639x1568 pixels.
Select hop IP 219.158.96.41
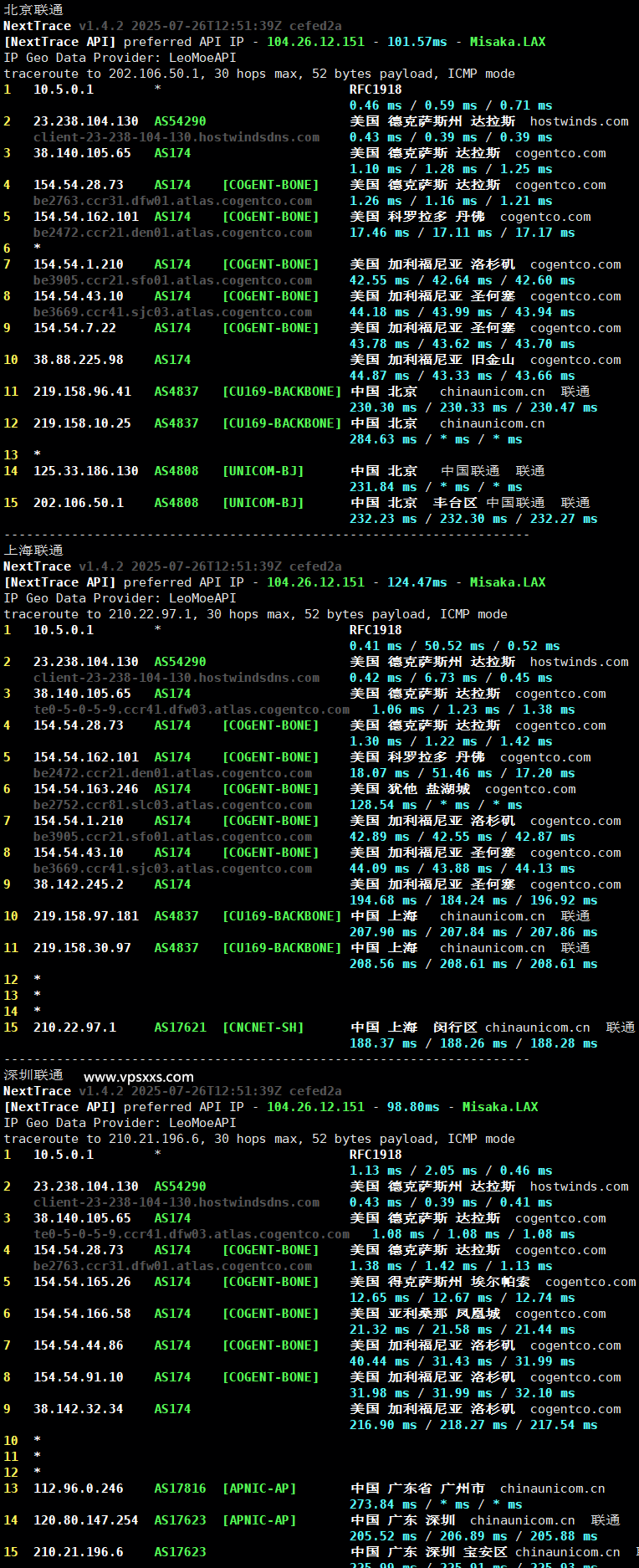pos(82,392)
